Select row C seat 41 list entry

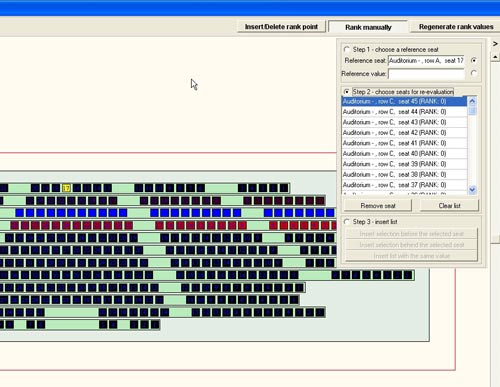pos(404,143)
